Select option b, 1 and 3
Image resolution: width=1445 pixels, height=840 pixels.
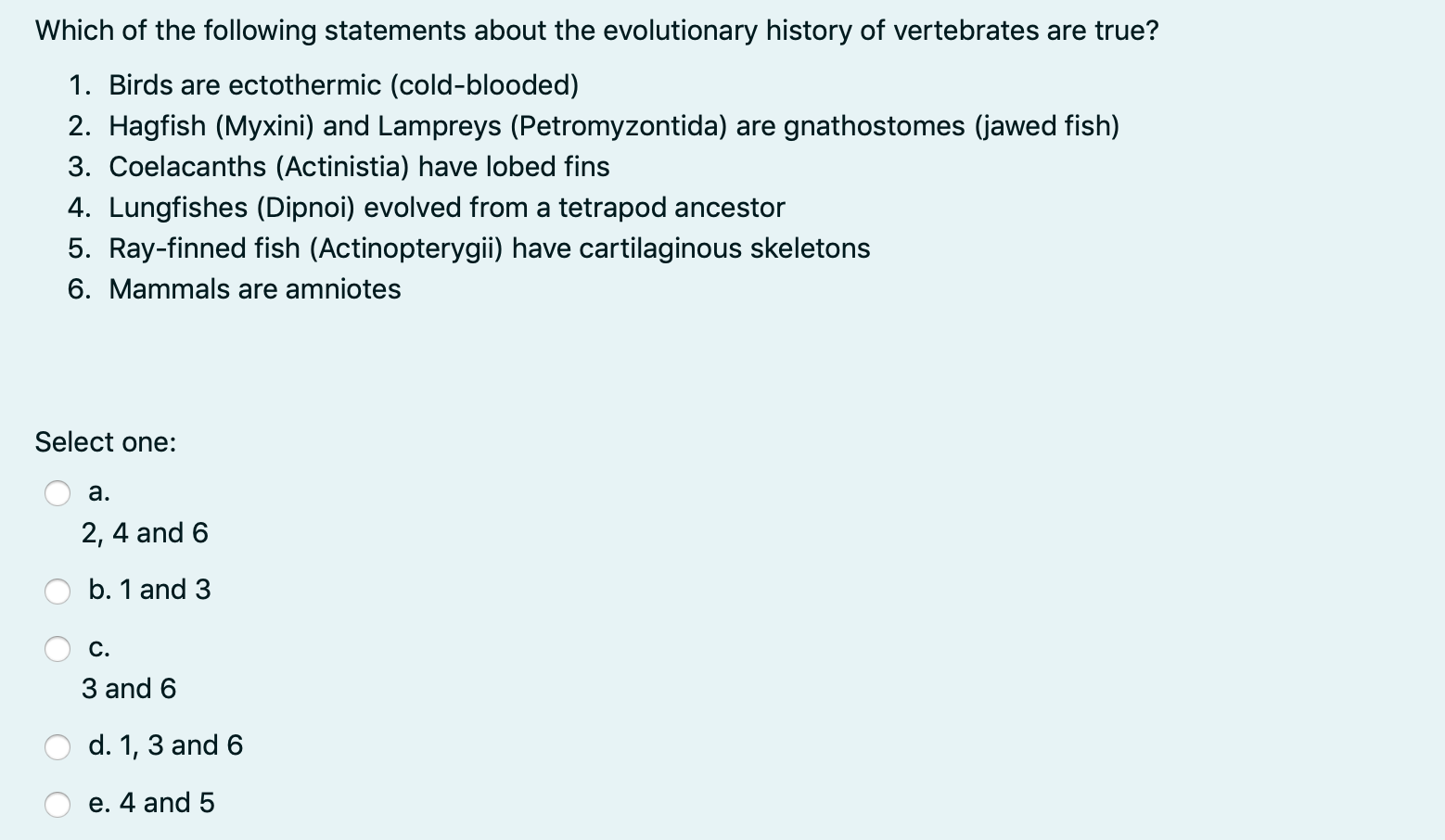(x=58, y=591)
